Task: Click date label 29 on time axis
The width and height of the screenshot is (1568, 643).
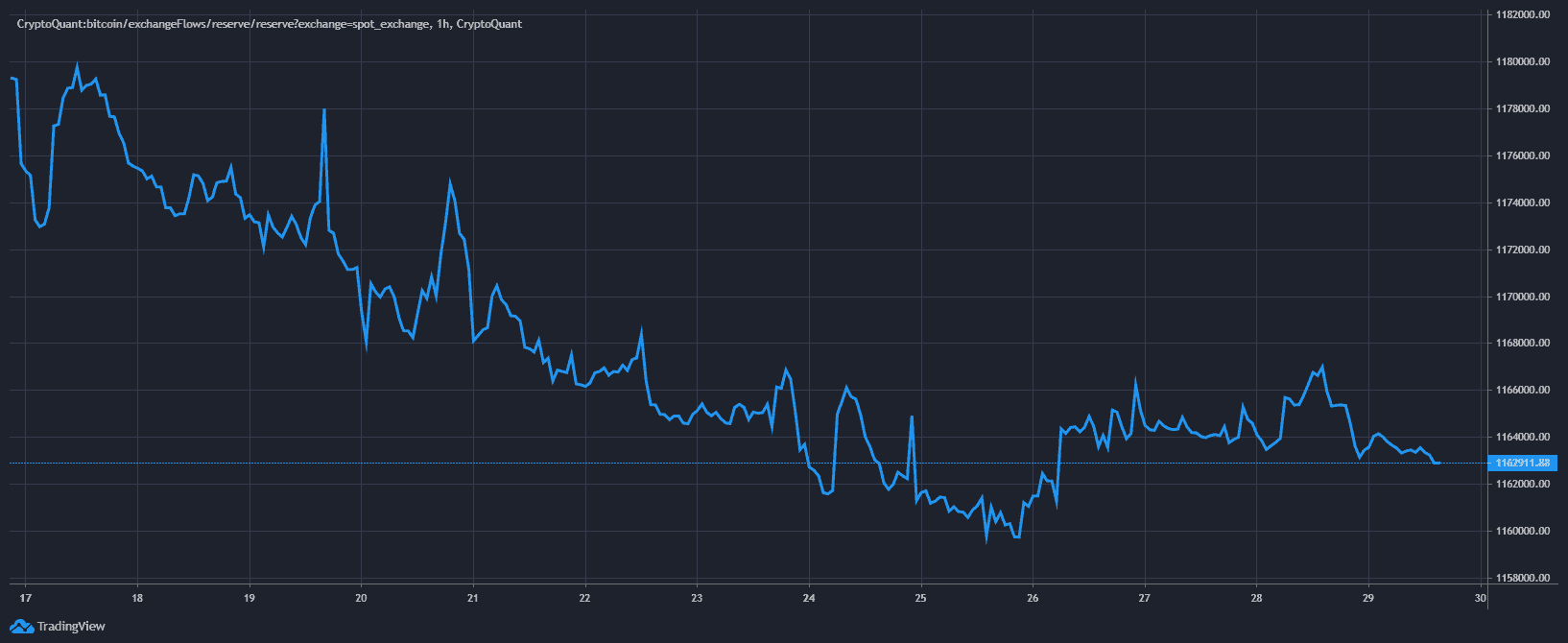Action: (1368, 598)
